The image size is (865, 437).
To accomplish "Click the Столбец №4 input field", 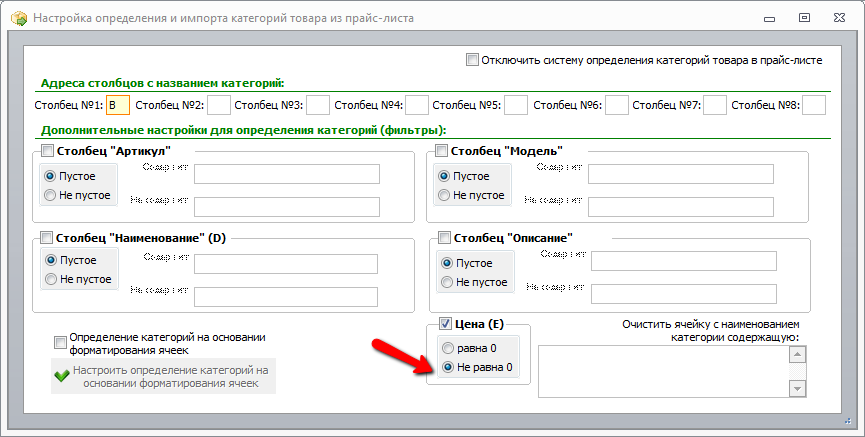I will [x=417, y=105].
